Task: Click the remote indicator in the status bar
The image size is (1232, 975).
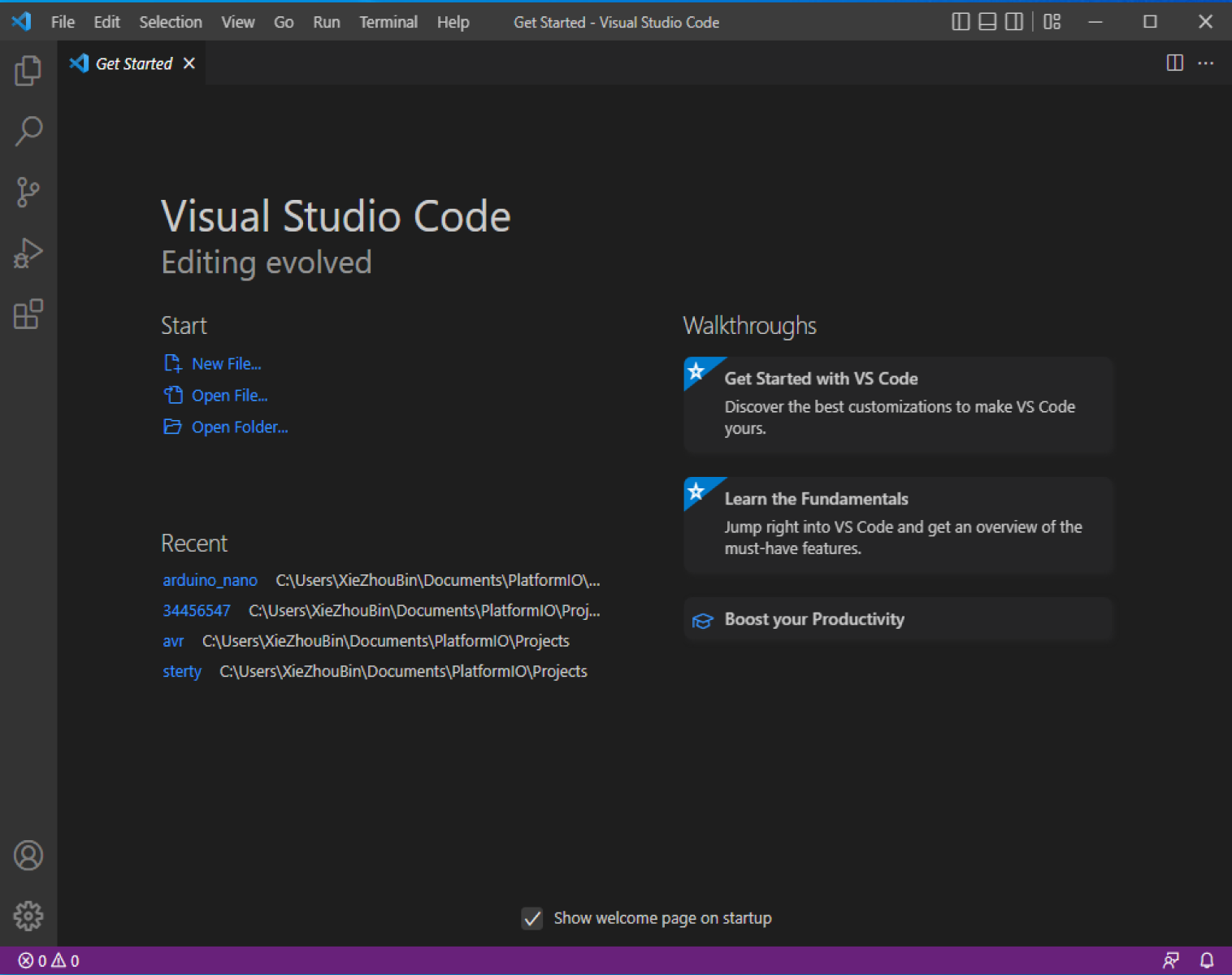Action: (x=1173, y=960)
